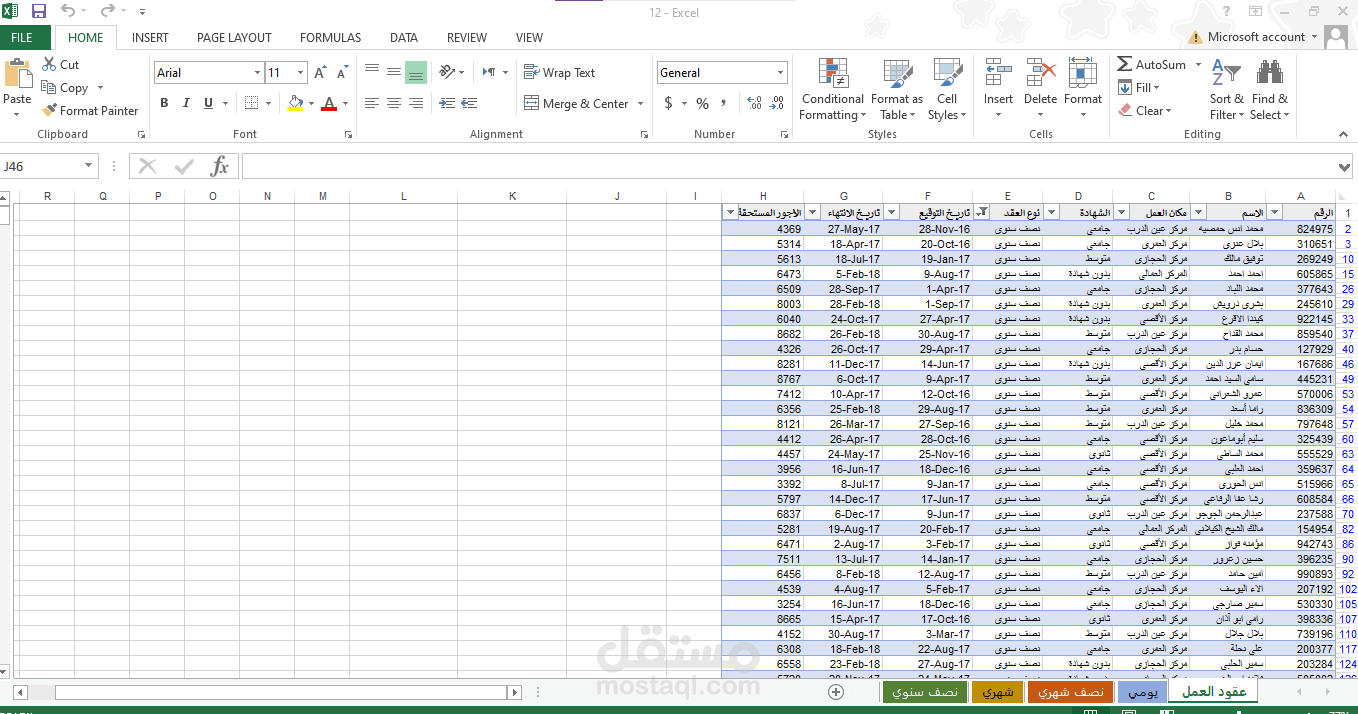
Task: Switch to the INSERT ribbon tab
Action: coord(150,38)
